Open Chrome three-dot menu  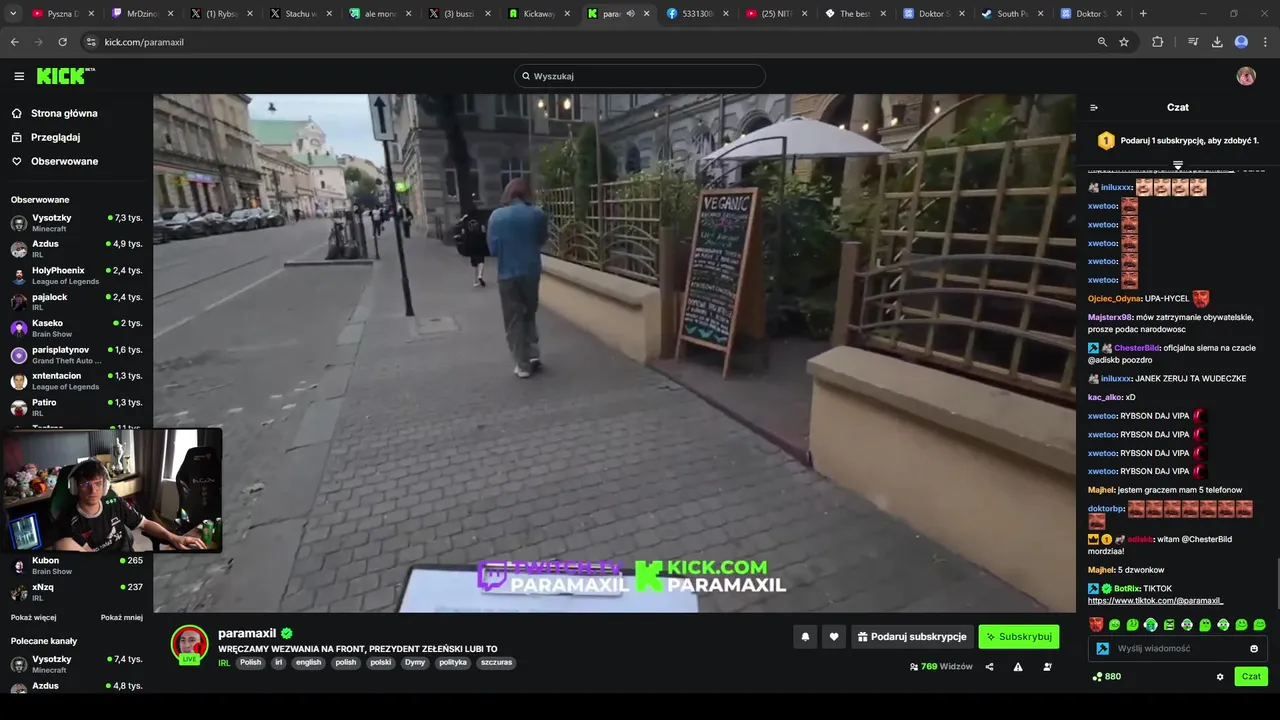1266,42
